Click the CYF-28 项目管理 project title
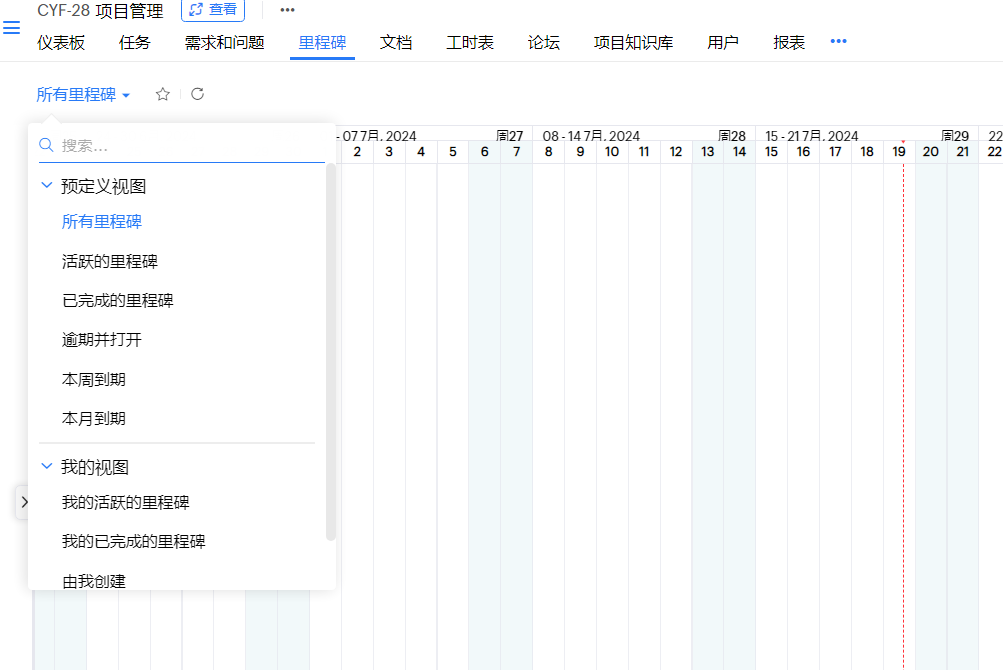Image resolution: width=1003 pixels, height=670 pixels. click(100, 11)
